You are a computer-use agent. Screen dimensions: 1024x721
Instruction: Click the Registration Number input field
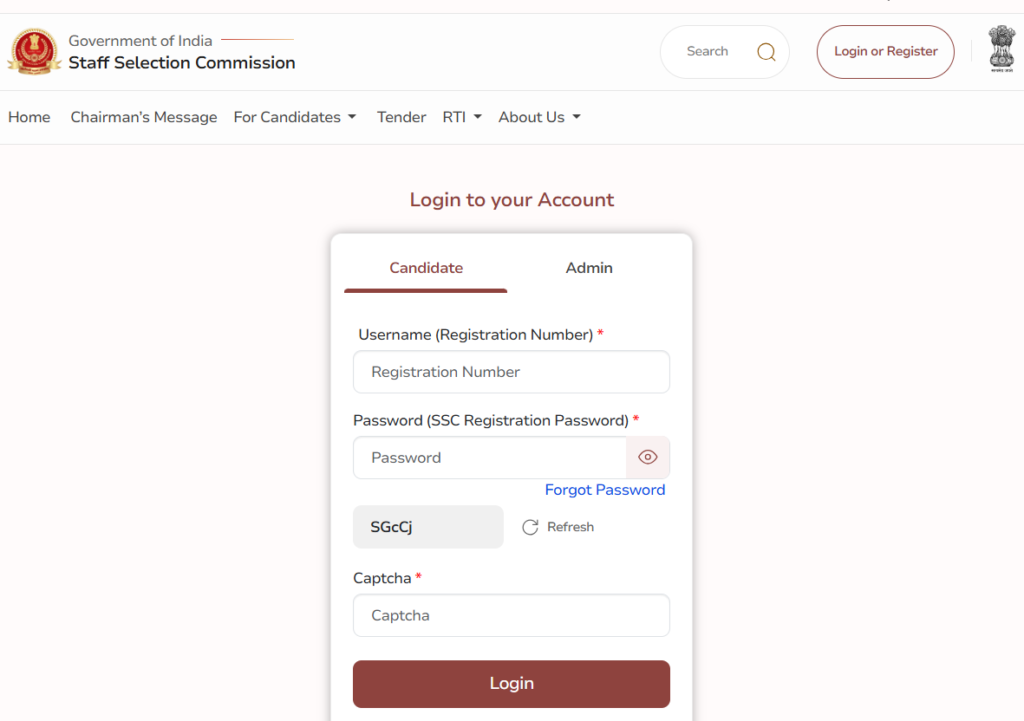511,372
